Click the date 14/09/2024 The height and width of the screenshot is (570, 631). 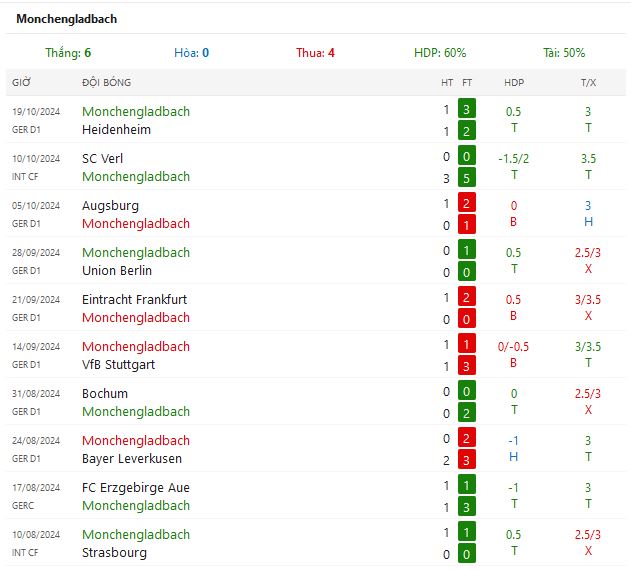point(36,347)
